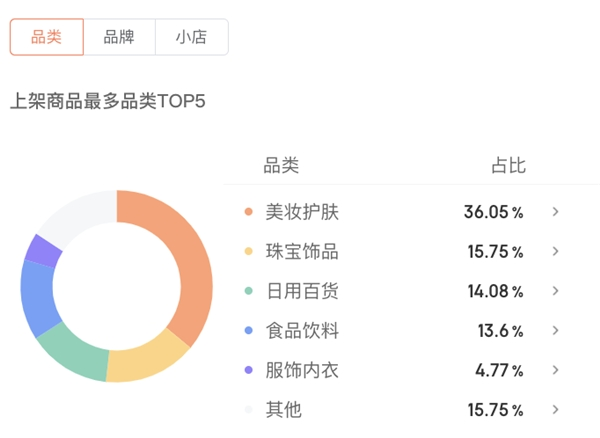Image resolution: width=600 pixels, height=438 pixels.
Task: Open the 小店 tab
Action: (192, 37)
